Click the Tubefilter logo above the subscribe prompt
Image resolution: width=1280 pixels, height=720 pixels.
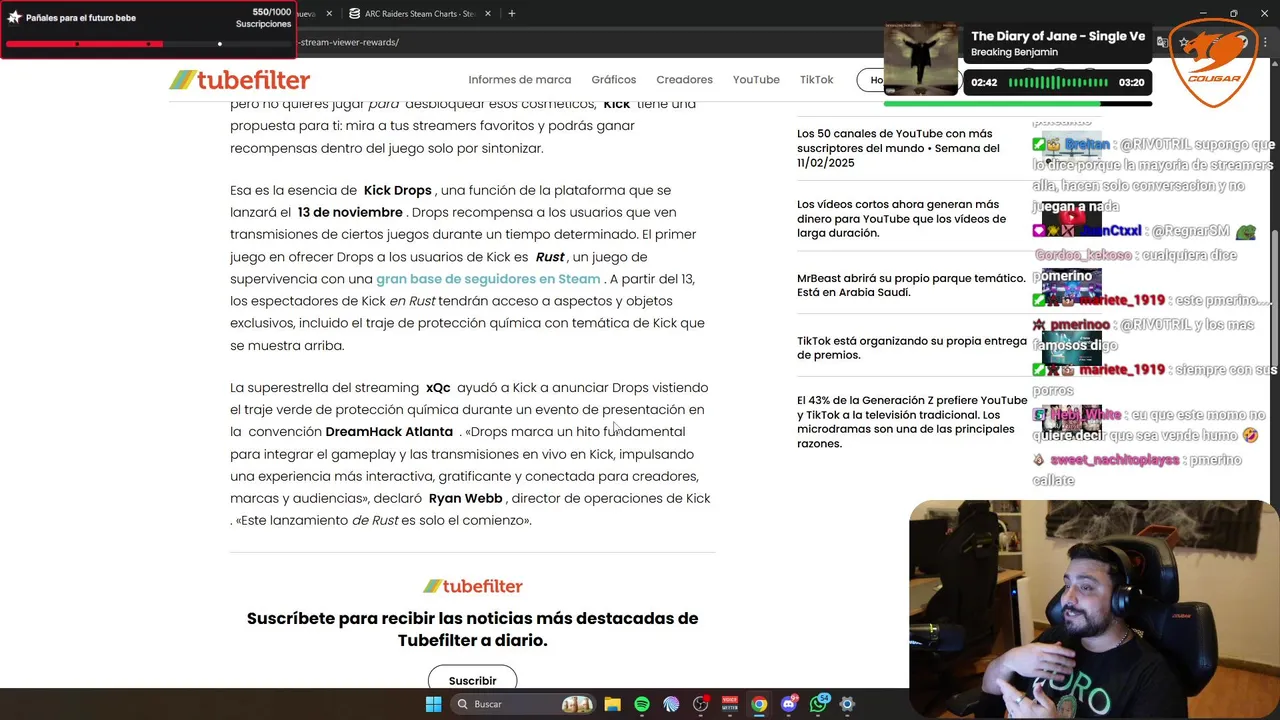472,586
